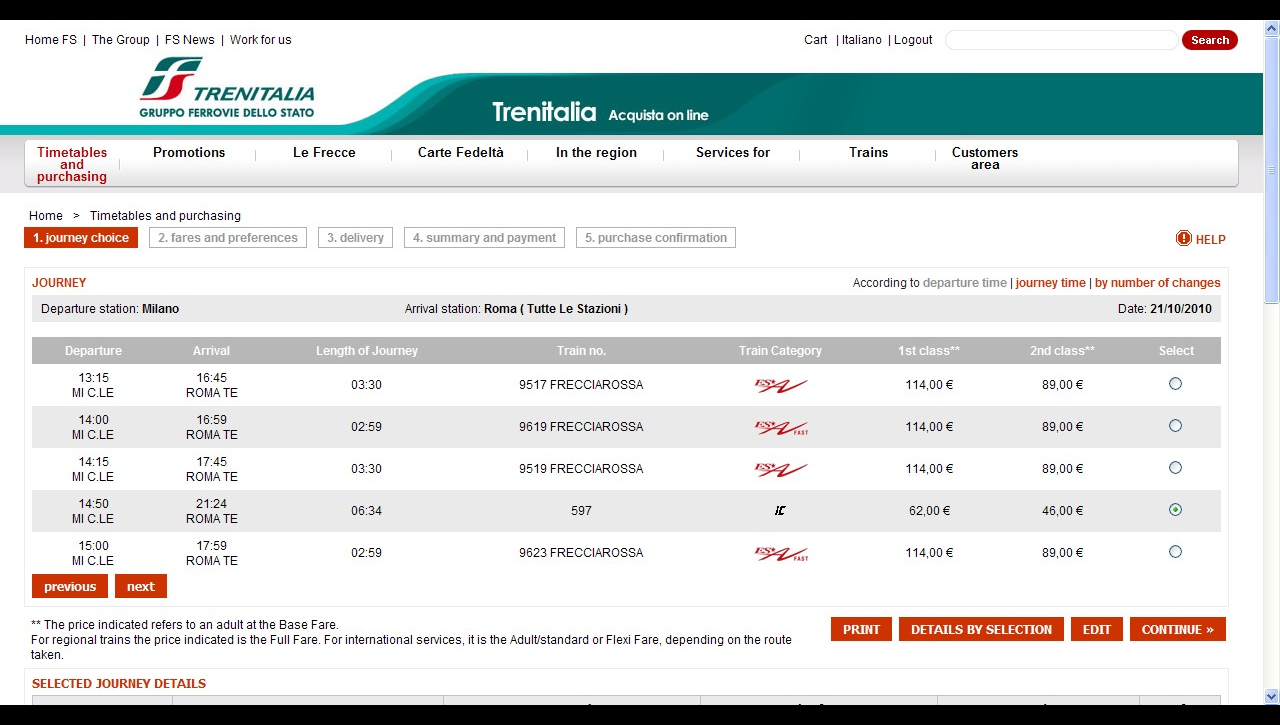Image resolution: width=1280 pixels, height=725 pixels.
Task: Open Timetables and purchasing menu
Action: click(72, 164)
